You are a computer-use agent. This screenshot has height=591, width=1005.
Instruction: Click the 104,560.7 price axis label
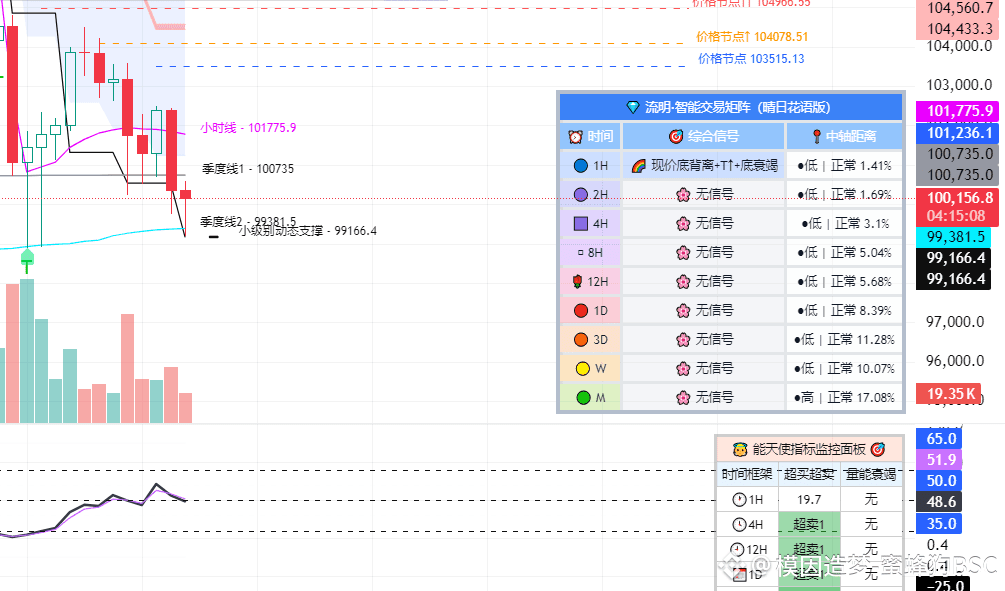(x=959, y=8)
